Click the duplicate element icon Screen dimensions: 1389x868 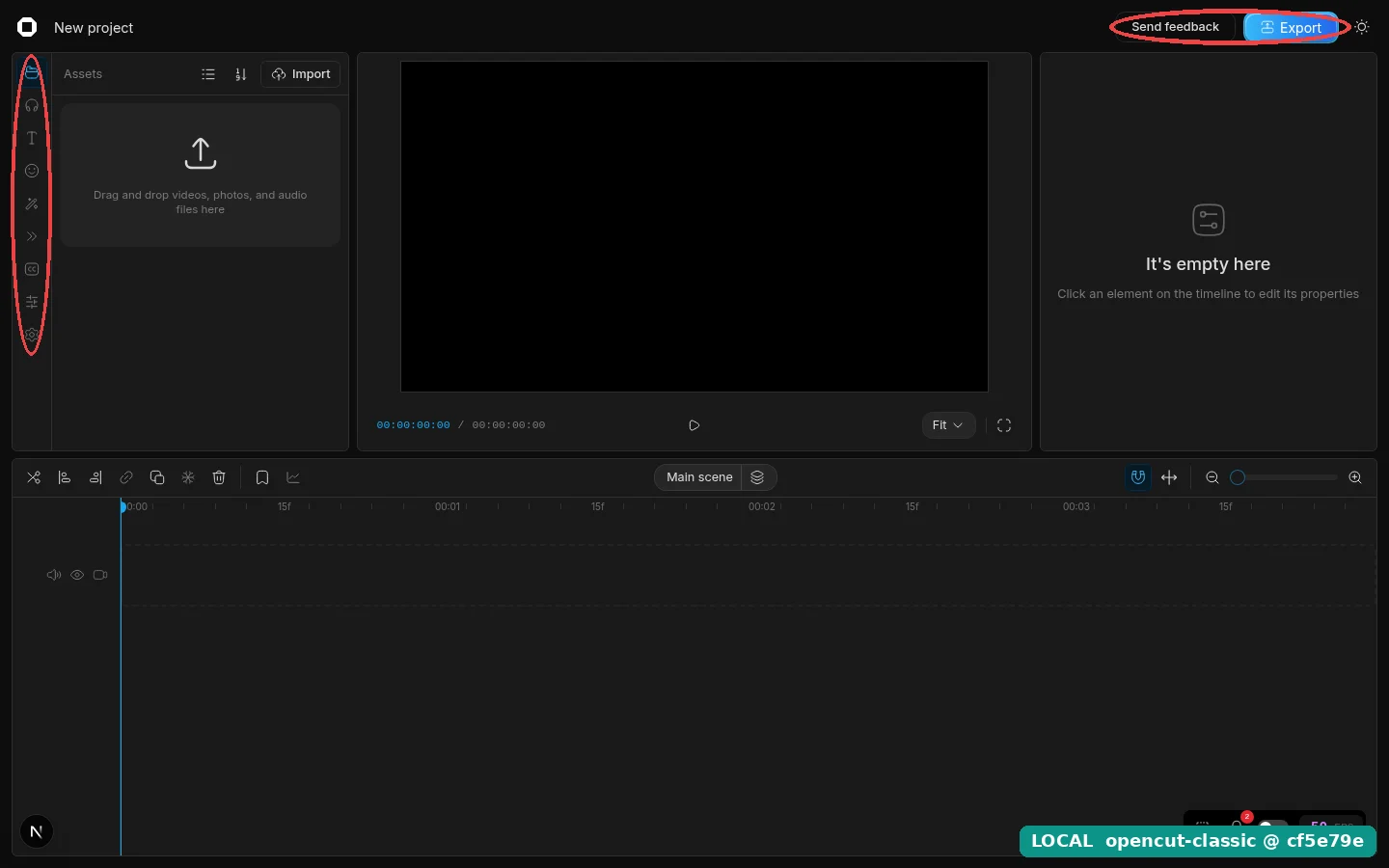point(157,477)
